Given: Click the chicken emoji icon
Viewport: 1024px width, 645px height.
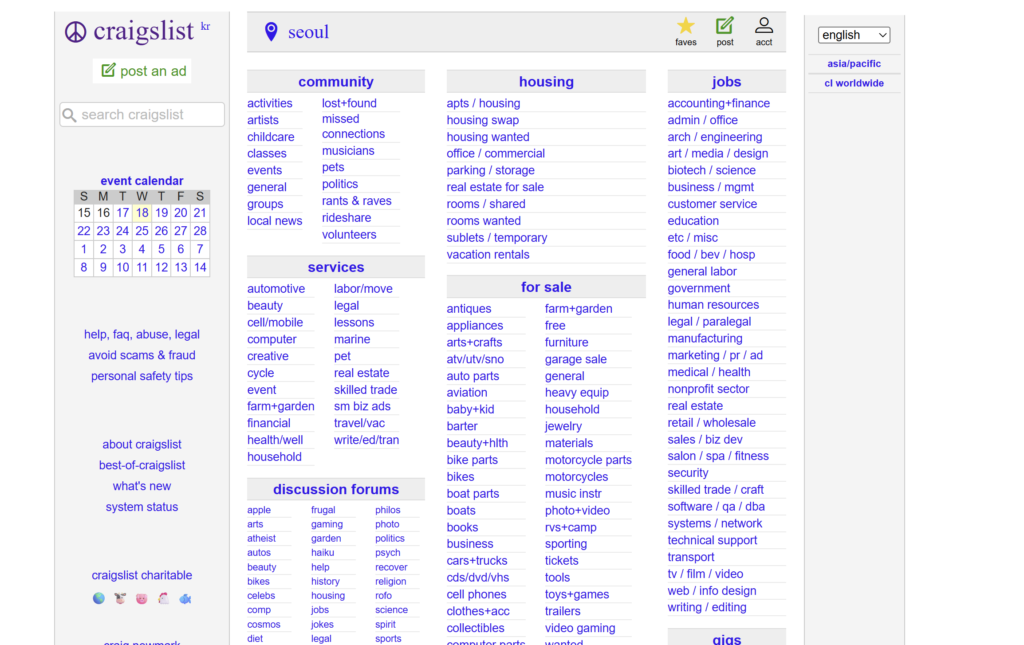Looking at the screenshot, I should tap(163, 599).
